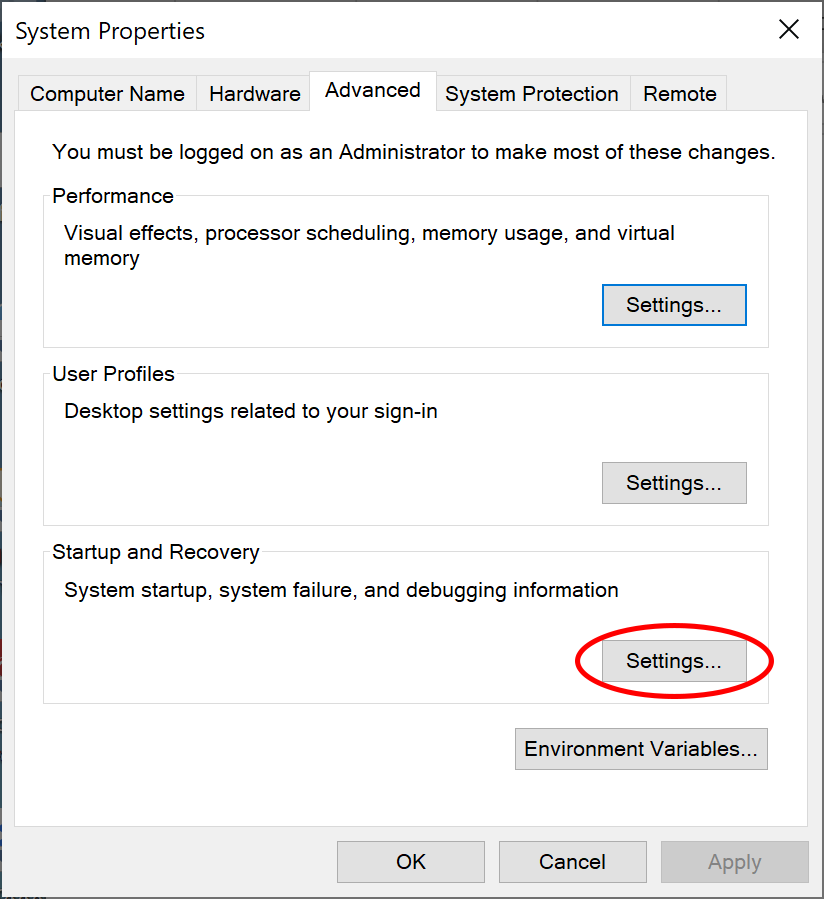Click the User Profiles group label
The image size is (824, 899).
point(113,374)
